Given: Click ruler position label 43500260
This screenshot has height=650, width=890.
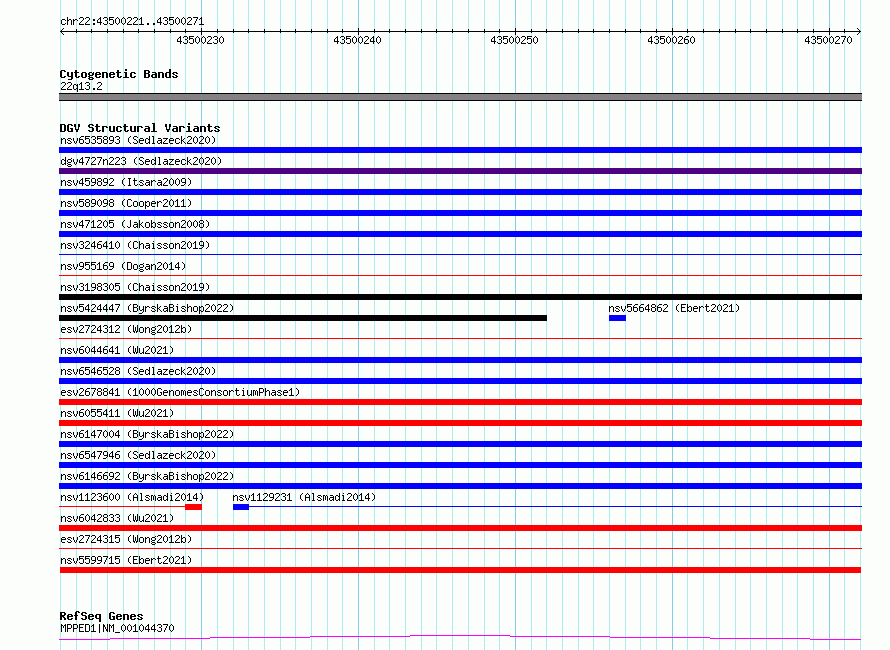Looking at the screenshot, I should click(x=671, y=40).
